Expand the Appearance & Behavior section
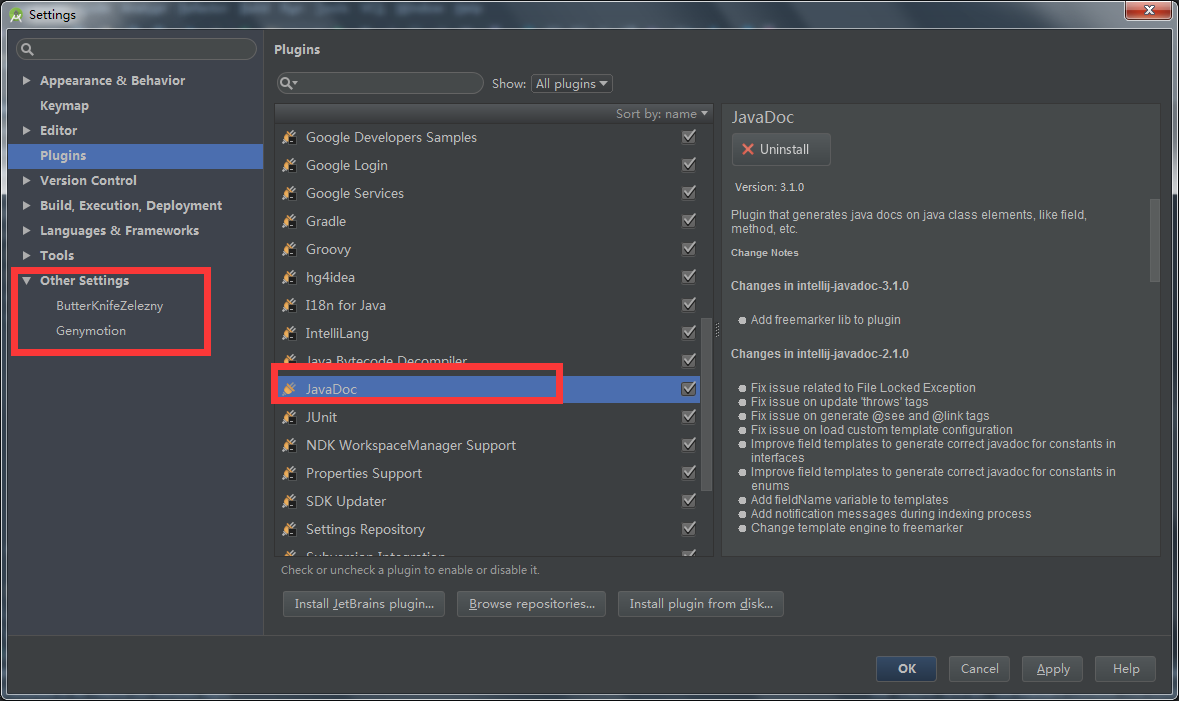This screenshot has width=1179, height=701. click(x=26, y=80)
